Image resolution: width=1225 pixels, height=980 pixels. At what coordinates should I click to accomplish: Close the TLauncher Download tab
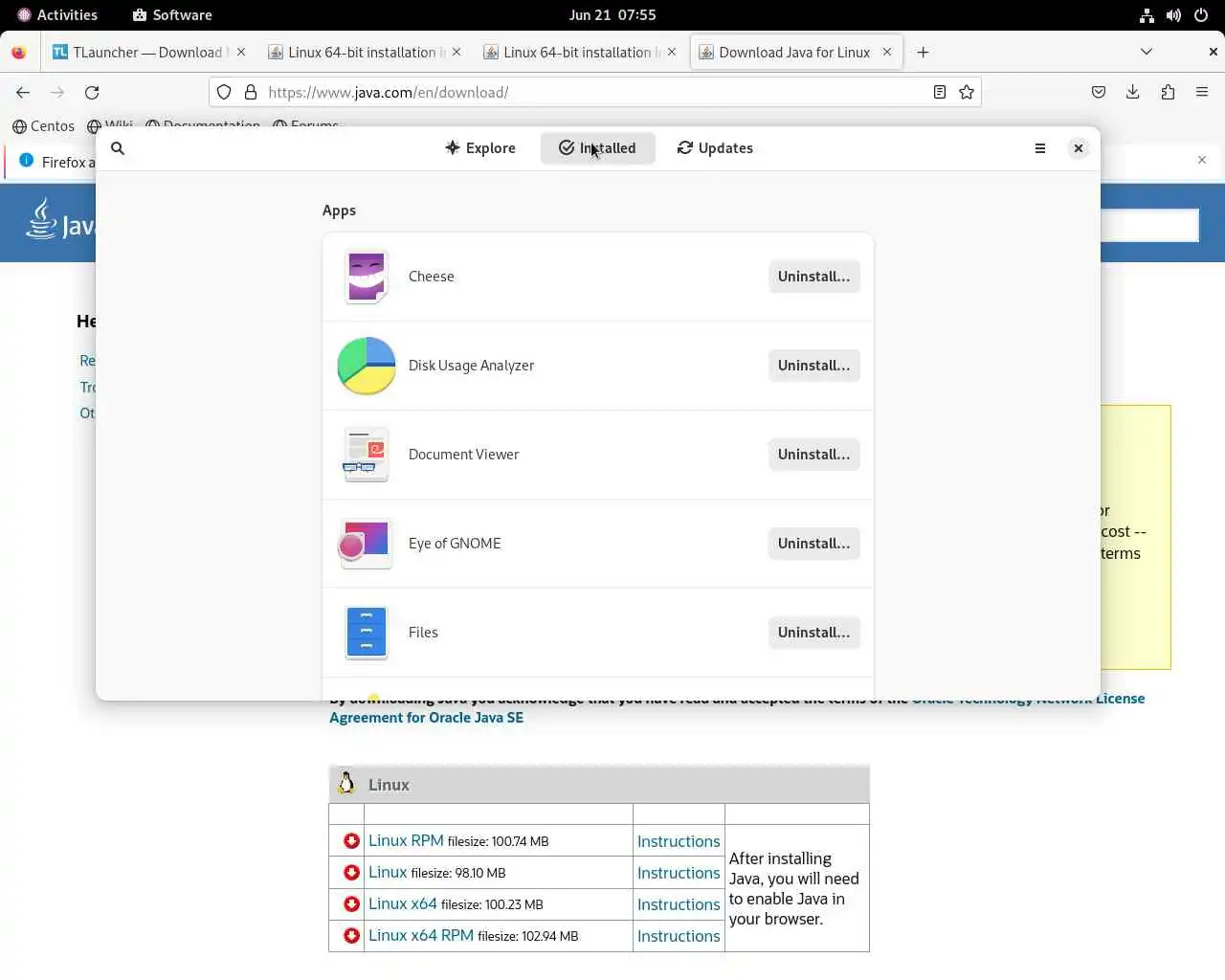click(241, 53)
